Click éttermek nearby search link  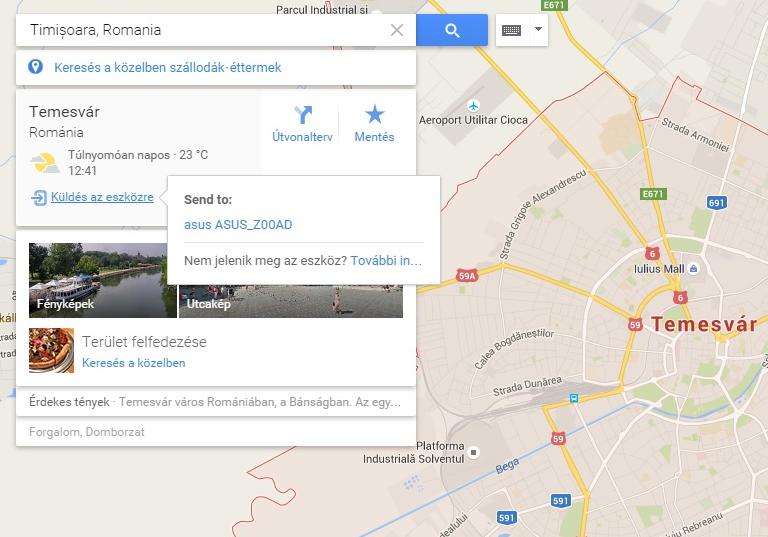(256, 67)
